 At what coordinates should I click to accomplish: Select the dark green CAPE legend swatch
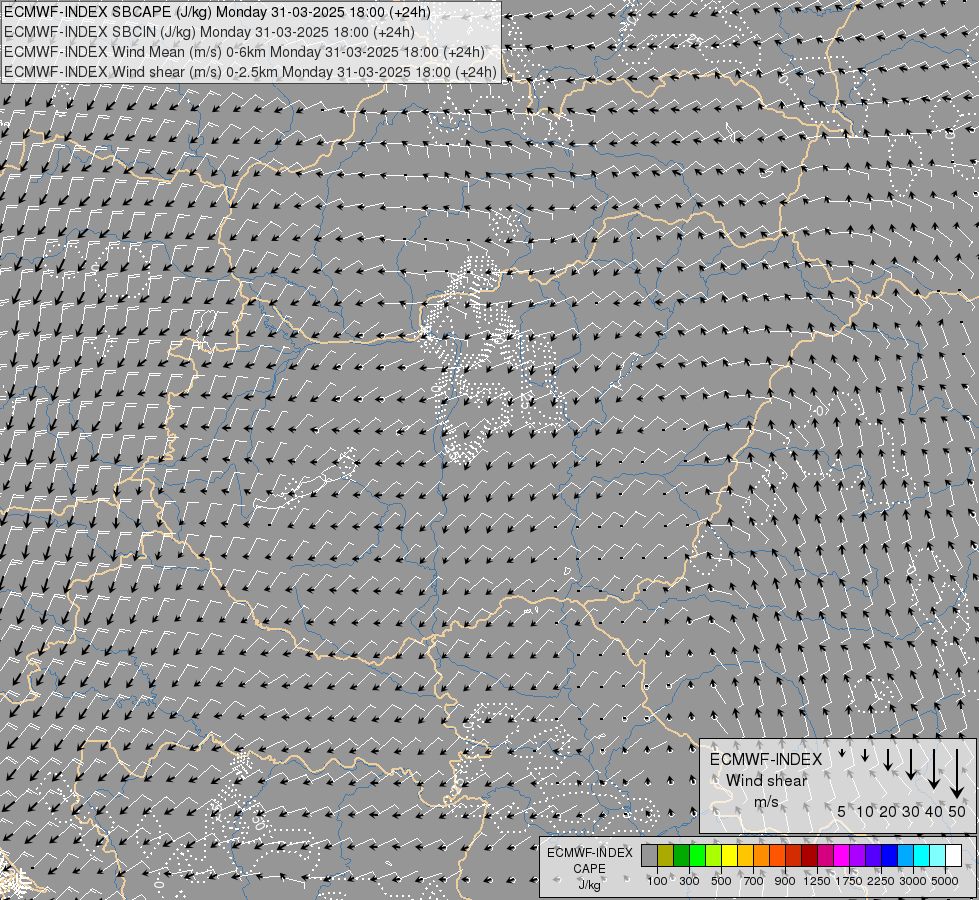pyautogui.click(x=682, y=855)
